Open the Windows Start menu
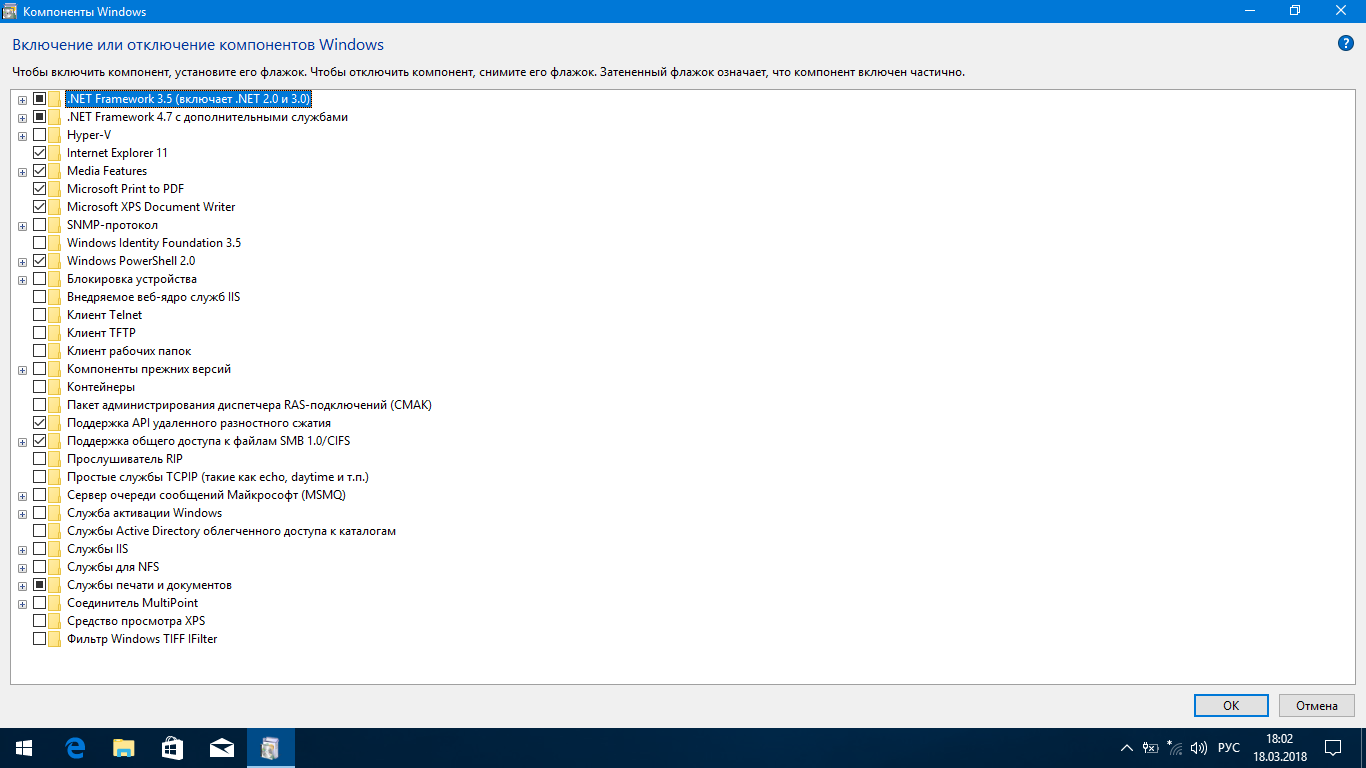1366x768 pixels. coord(24,748)
